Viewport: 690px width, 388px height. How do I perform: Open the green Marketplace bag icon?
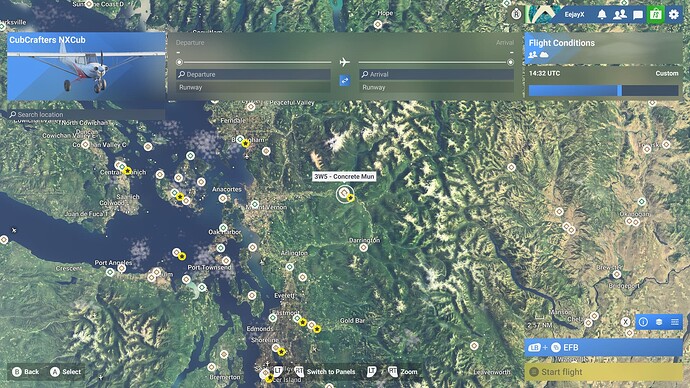click(655, 15)
